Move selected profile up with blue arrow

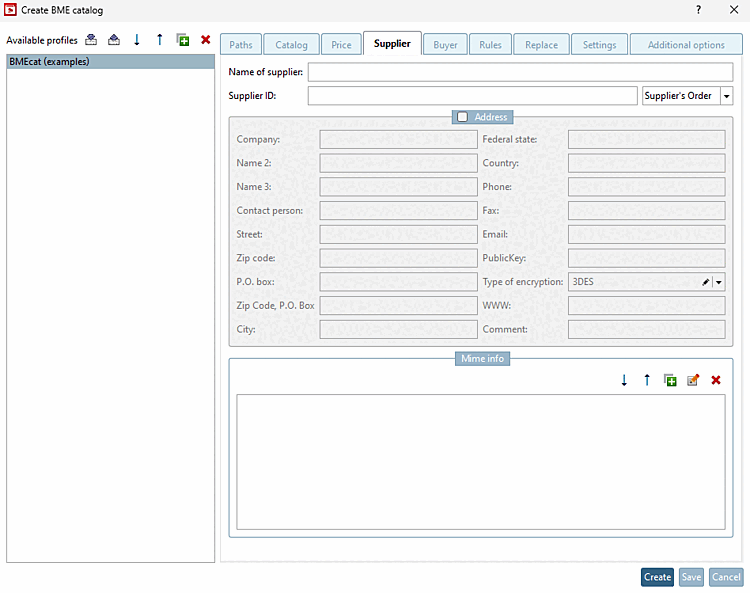pos(160,40)
